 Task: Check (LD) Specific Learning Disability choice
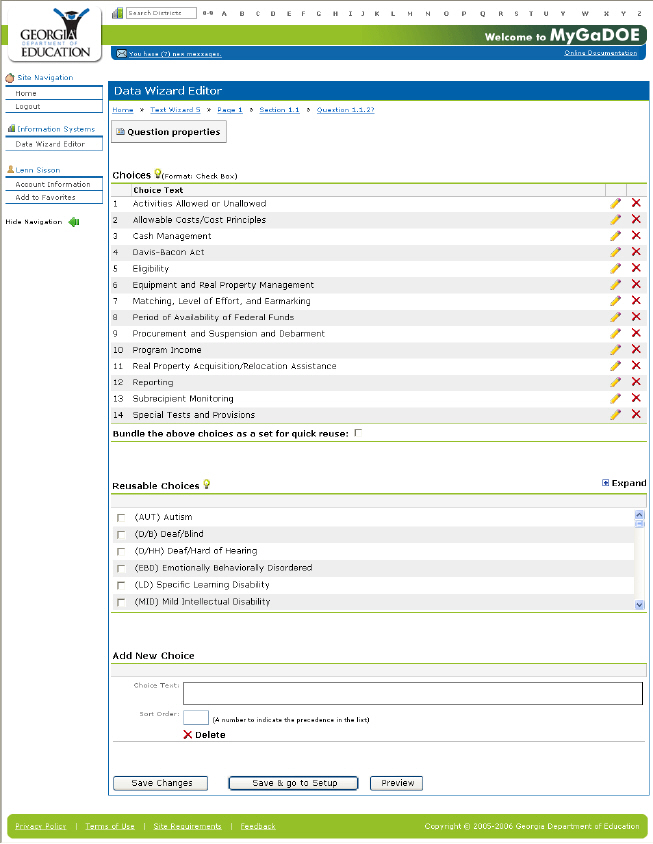[x=121, y=585]
